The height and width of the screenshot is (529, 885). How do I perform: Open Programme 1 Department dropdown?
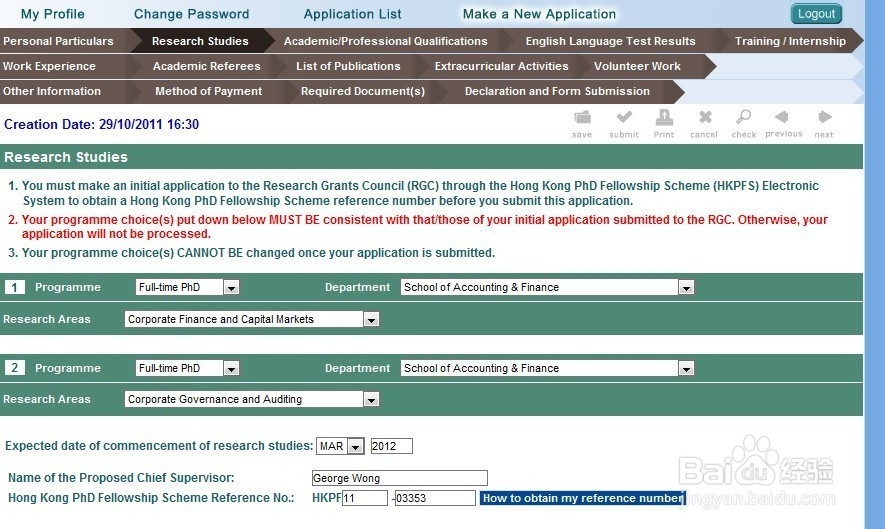pyautogui.click(x=547, y=287)
